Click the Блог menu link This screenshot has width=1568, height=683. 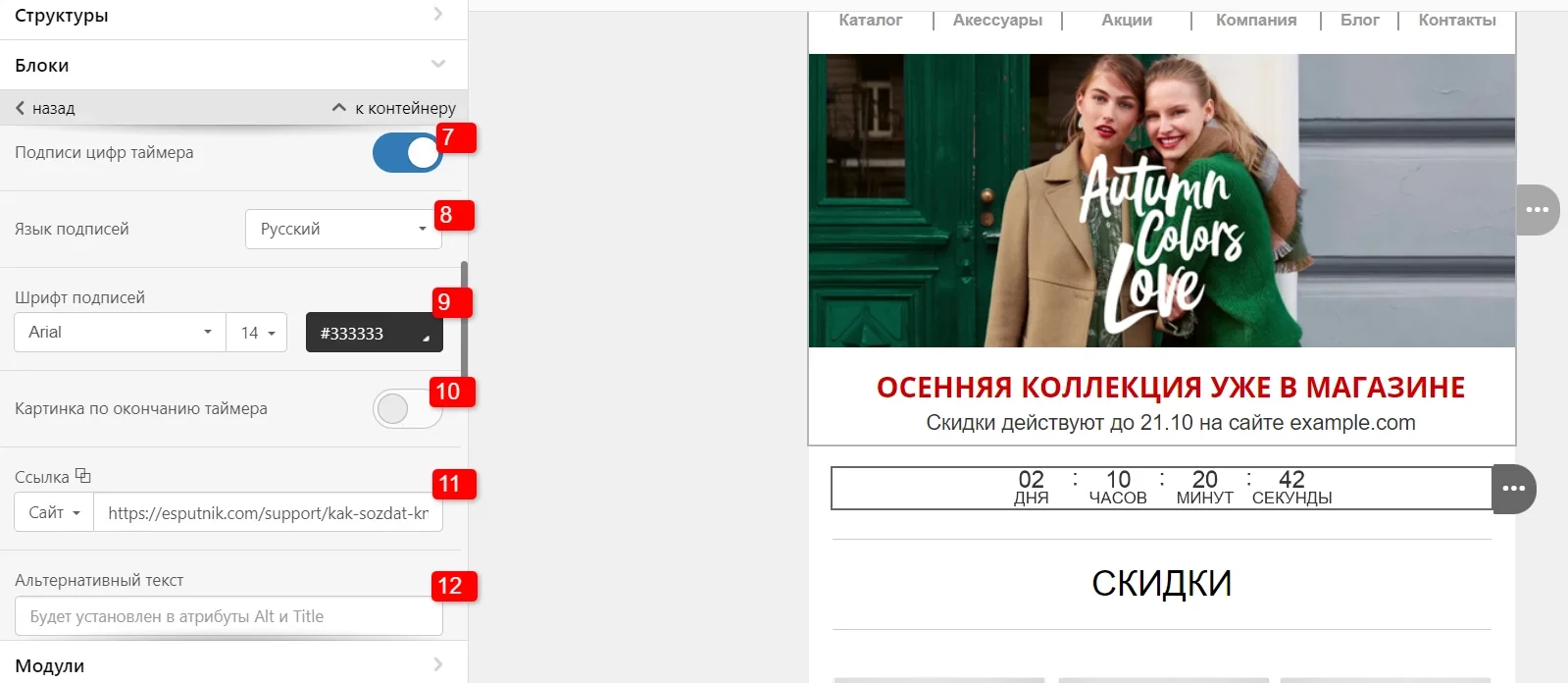pyautogui.click(x=1360, y=20)
